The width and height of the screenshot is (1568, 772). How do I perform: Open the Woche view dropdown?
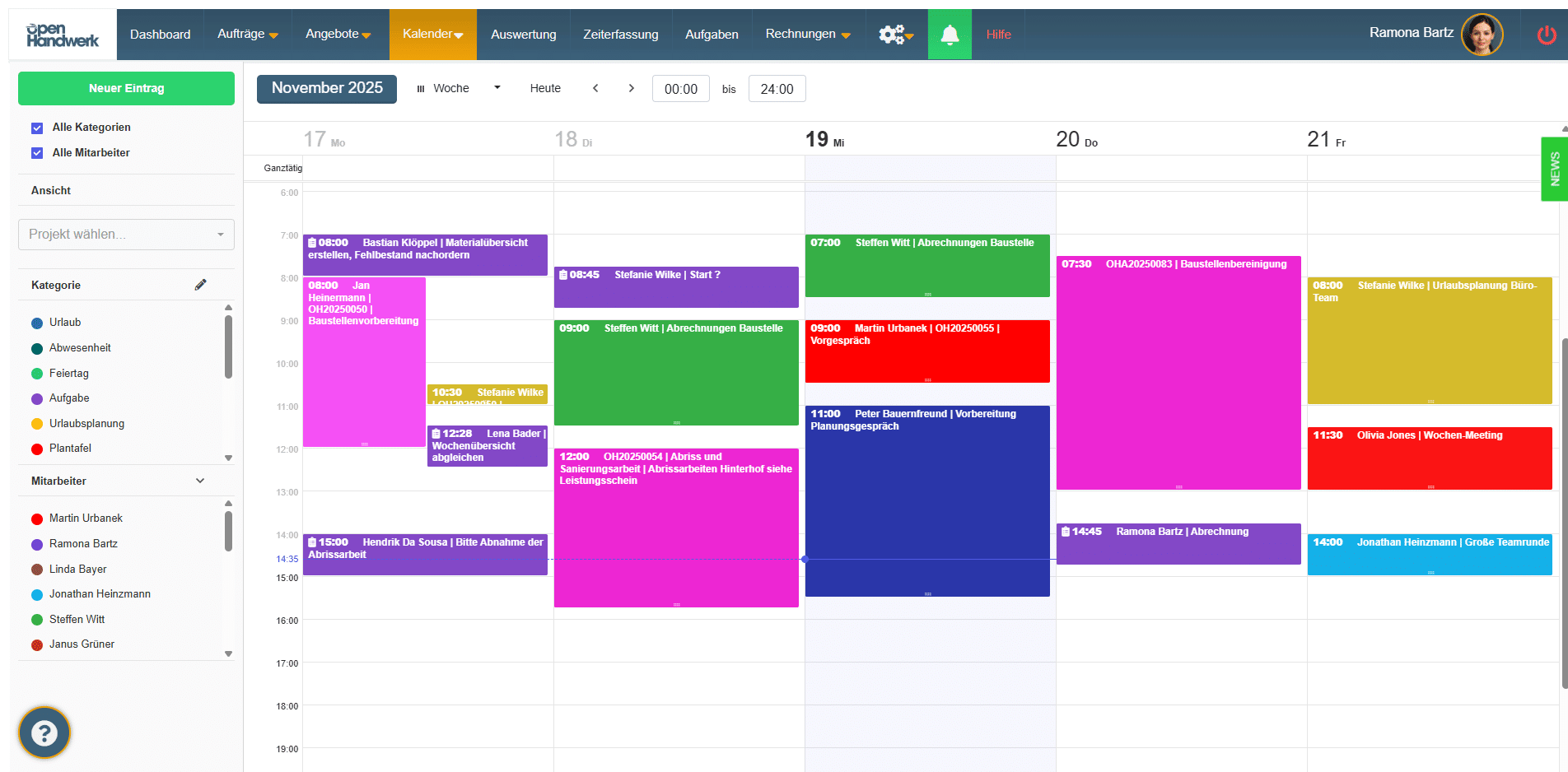point(459,88)
